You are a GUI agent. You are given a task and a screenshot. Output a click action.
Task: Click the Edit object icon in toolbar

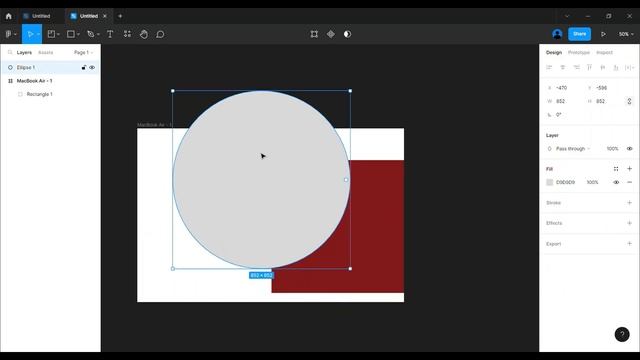click(x=314, y=34)
